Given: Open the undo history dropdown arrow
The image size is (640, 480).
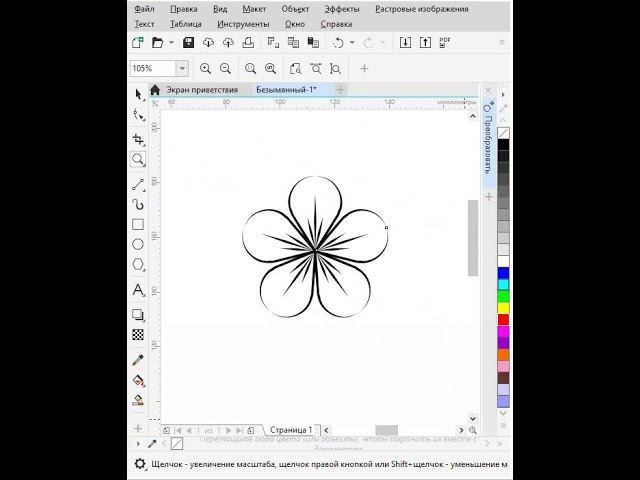Looking at the screenshot, I should 352,42.
